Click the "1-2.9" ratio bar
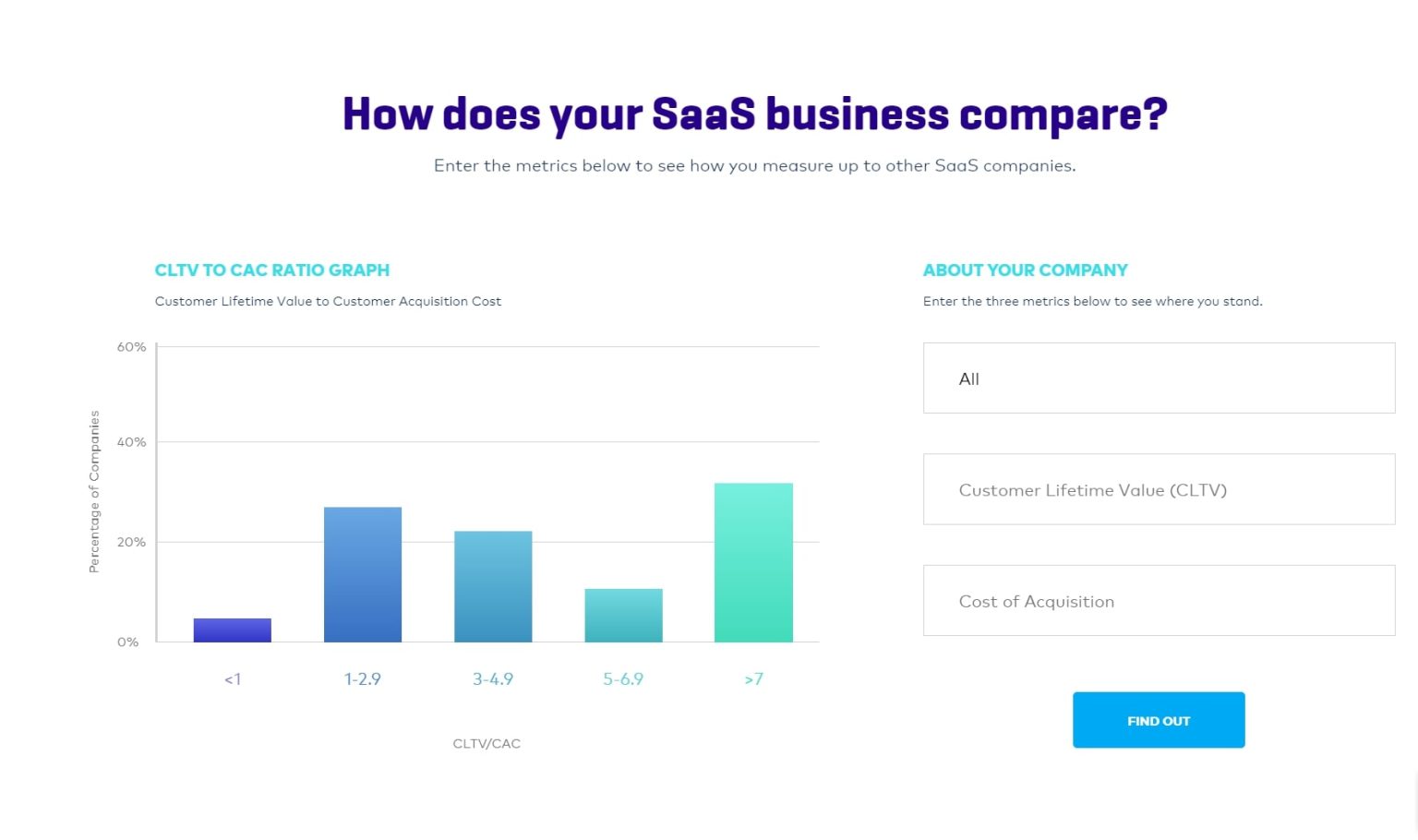 [x=363, y=572]
